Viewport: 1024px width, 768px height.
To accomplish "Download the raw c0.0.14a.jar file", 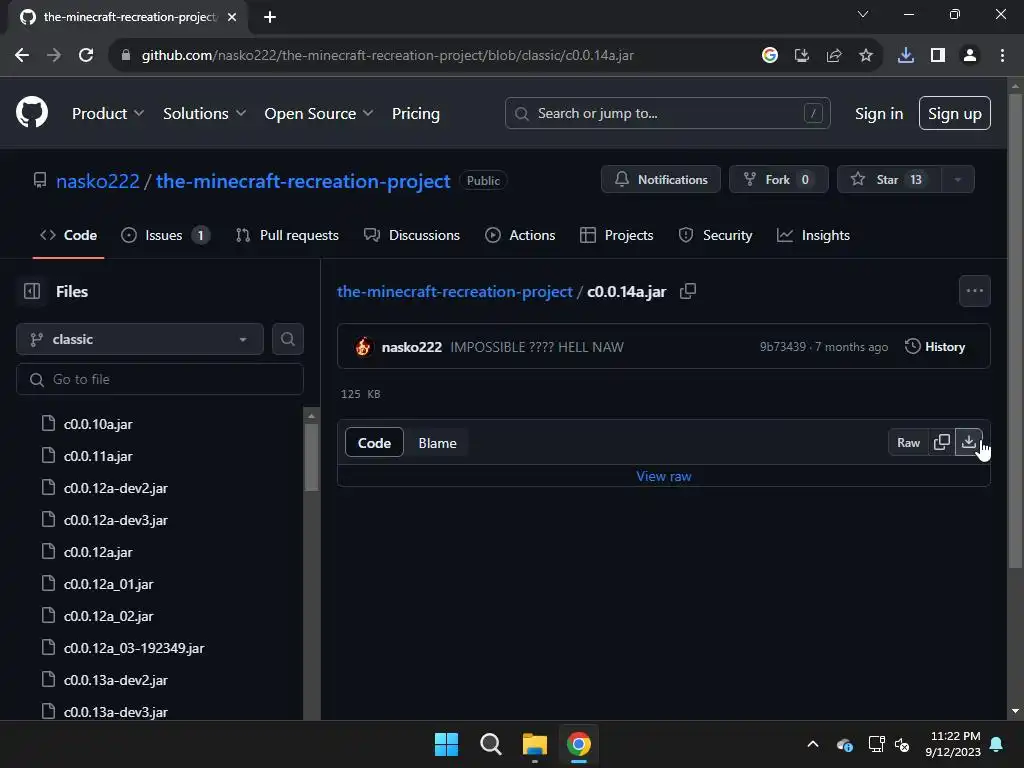I will pyautogui.click(x=968, y=443).
